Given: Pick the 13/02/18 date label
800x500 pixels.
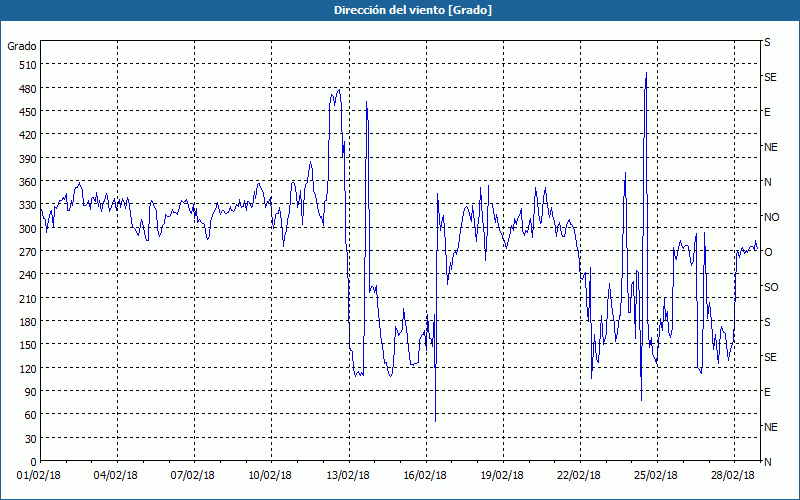Looking at the screenshot, I should [x=348, y=476].
